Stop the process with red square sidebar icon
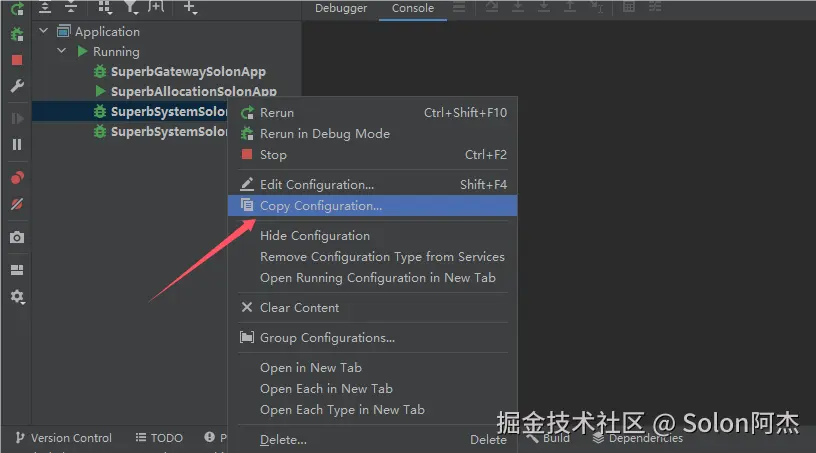 [17, 60]
